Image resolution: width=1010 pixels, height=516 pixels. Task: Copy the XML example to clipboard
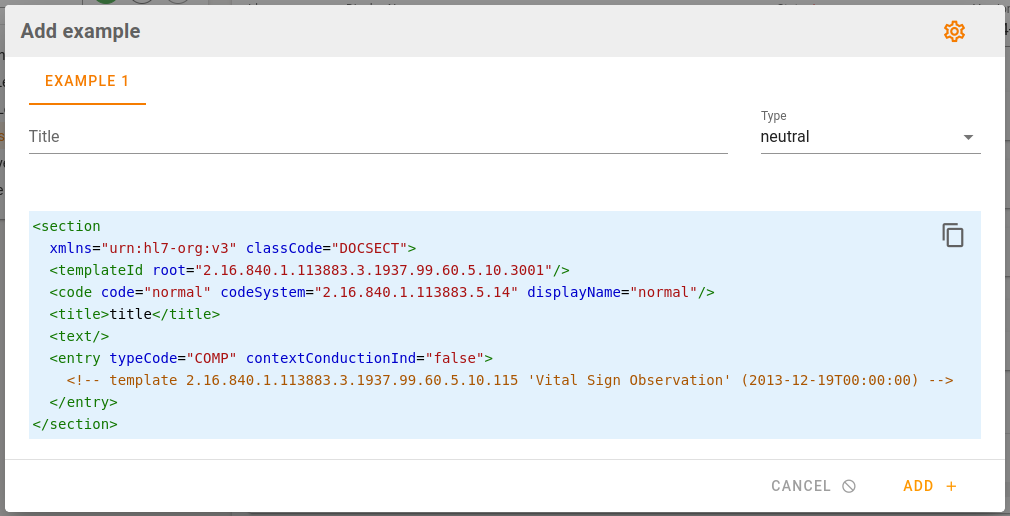(x=952, y=235)
